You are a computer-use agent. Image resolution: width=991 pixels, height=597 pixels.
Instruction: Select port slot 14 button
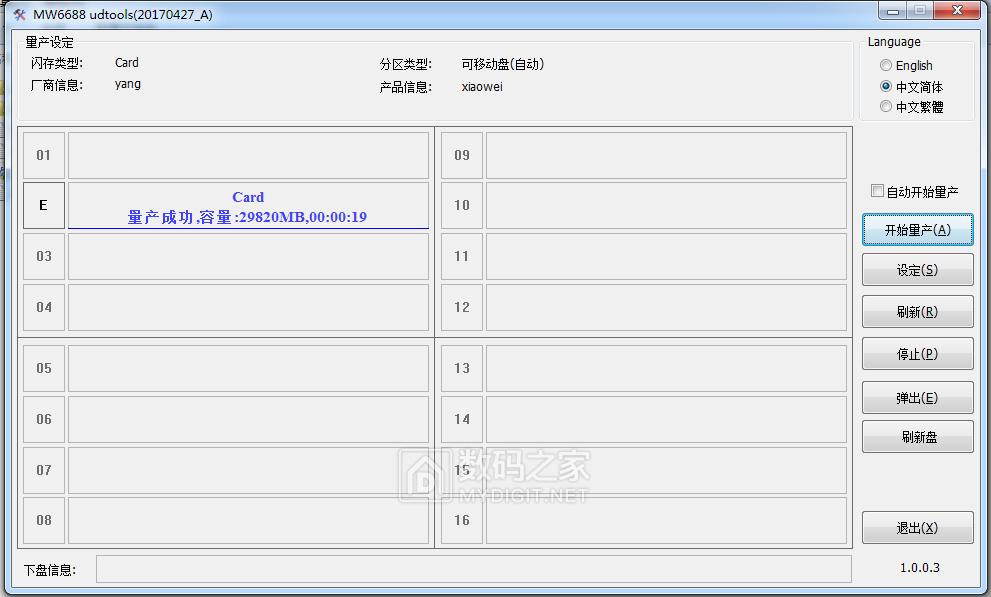pos(462,419)
